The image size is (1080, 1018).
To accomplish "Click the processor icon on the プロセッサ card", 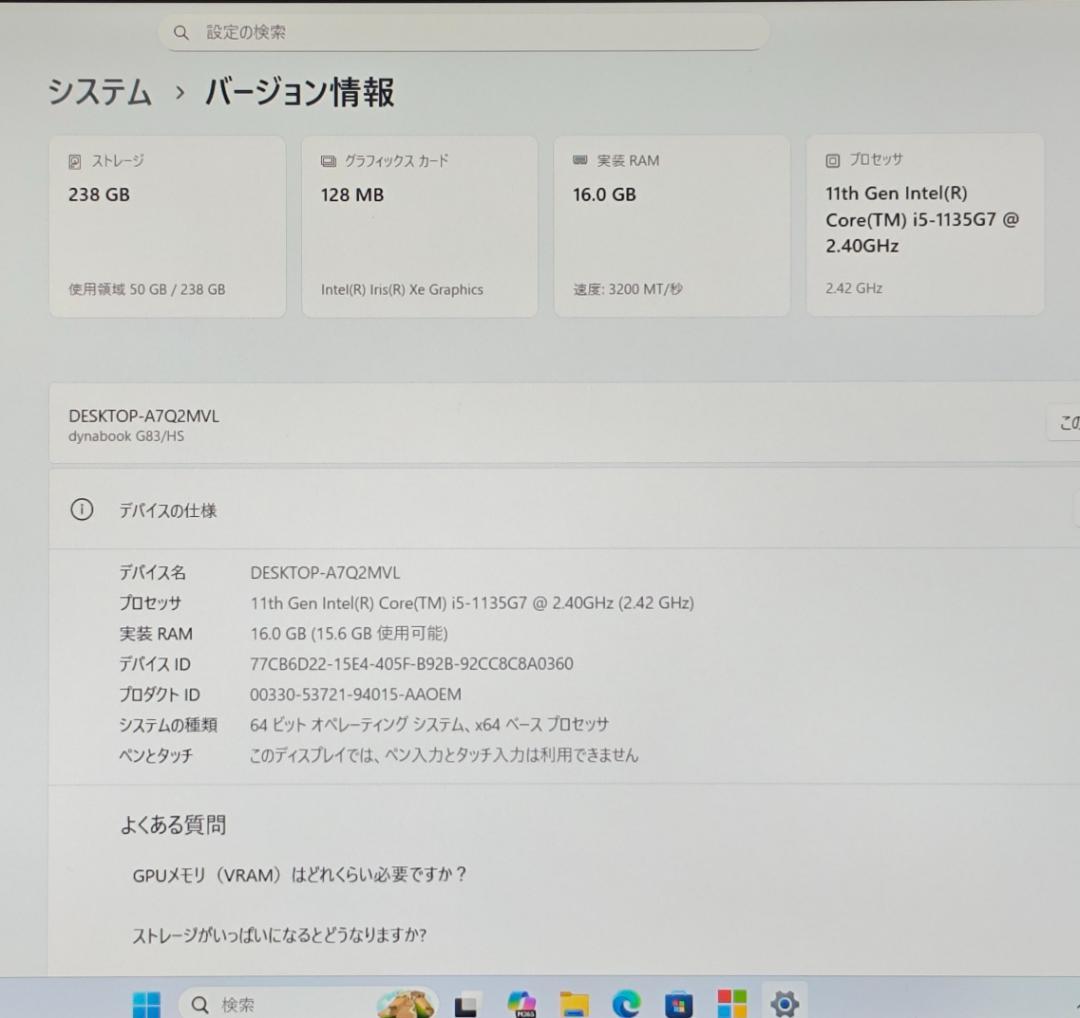I will tap(831, 160).
